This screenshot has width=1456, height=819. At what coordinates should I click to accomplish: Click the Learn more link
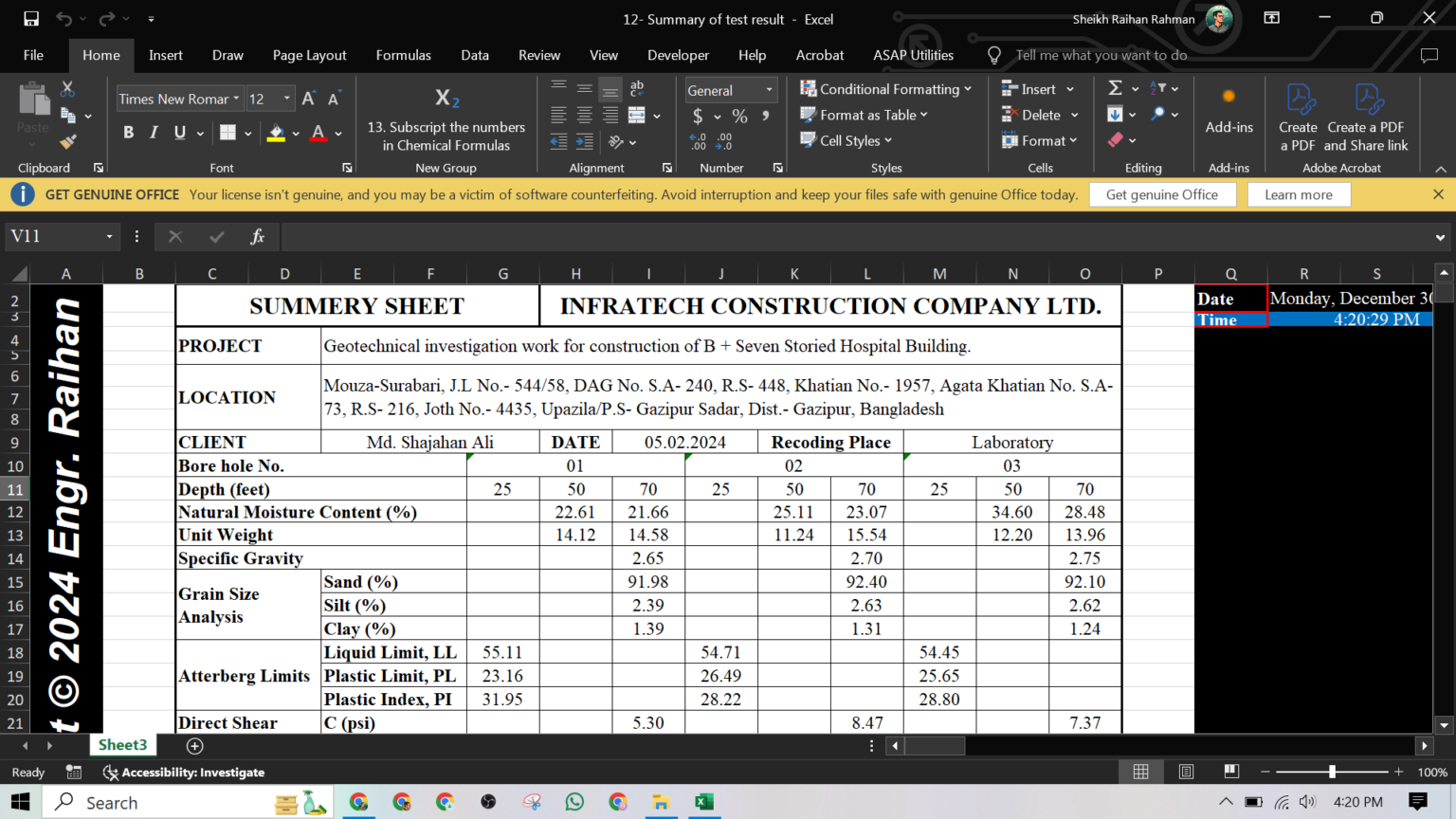pyautogui.click(x=1299, y=194)
